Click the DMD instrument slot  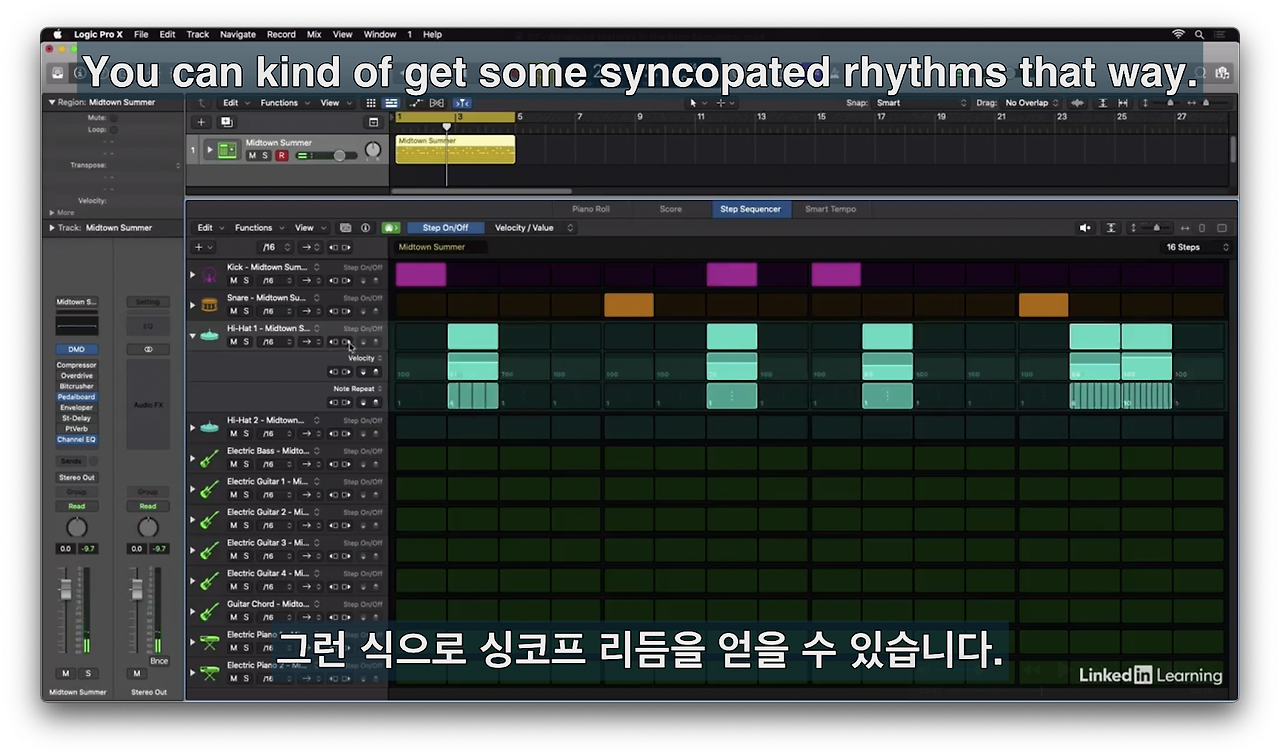click(x=76, y=349)
